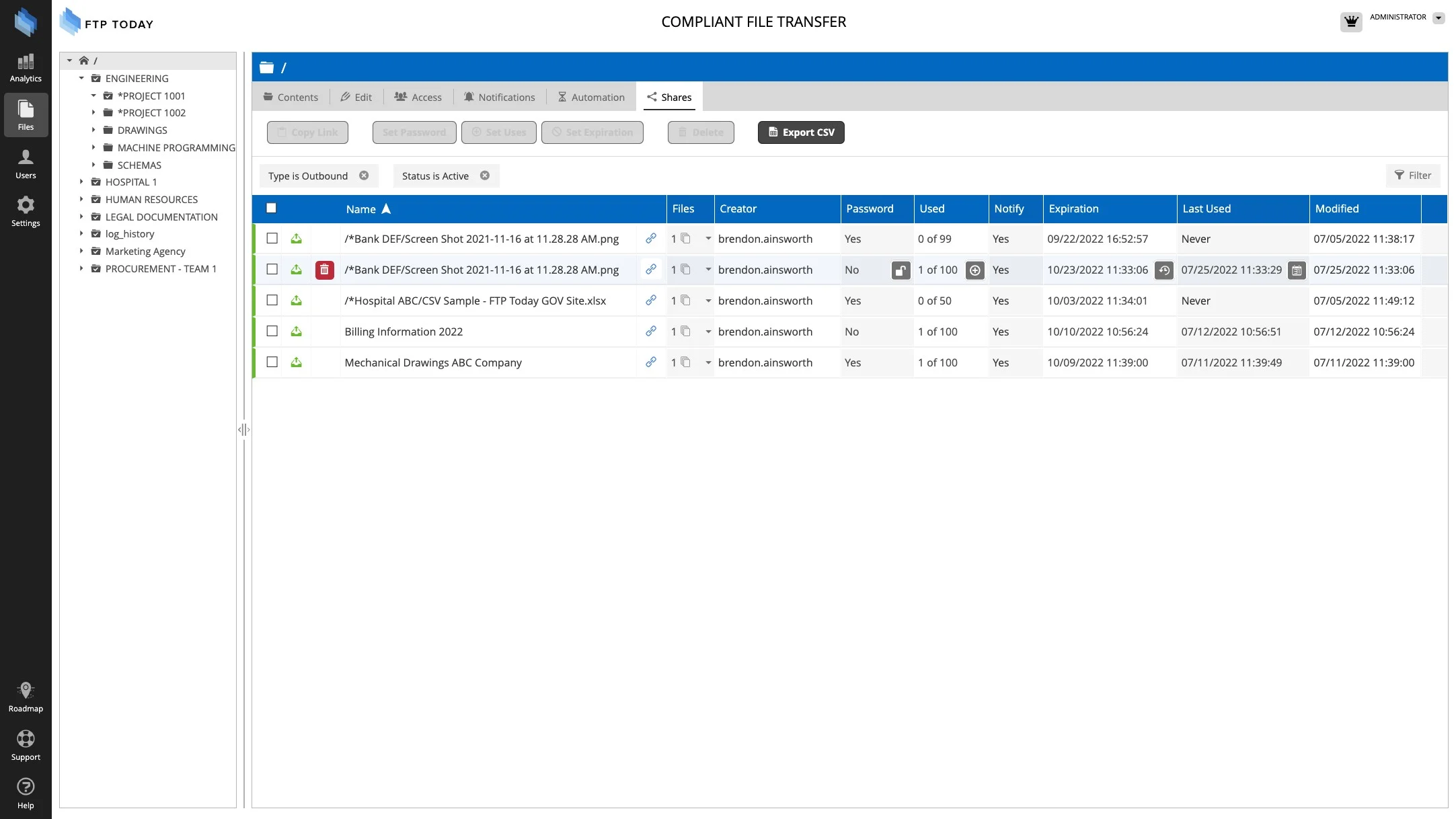Click the panel splitter handle between tree and content
The image size is (1456, 819).
(x=243, y=430)
